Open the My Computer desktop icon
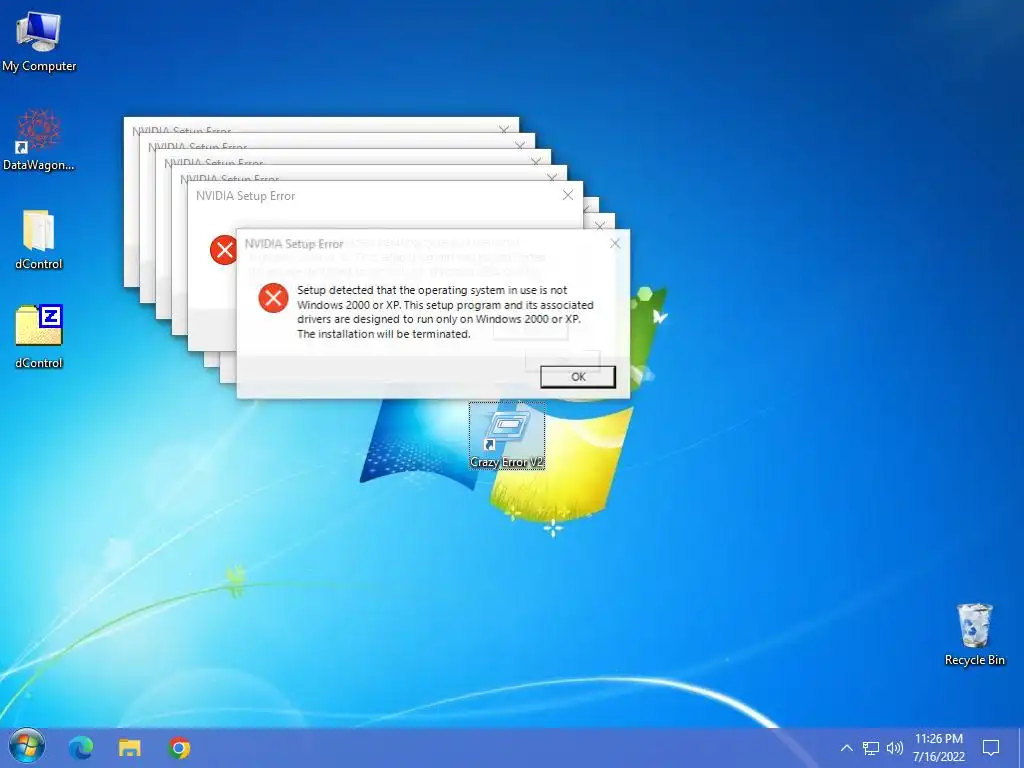The height and width of the screenshot is (768, 1024). (x=39, y=42)
